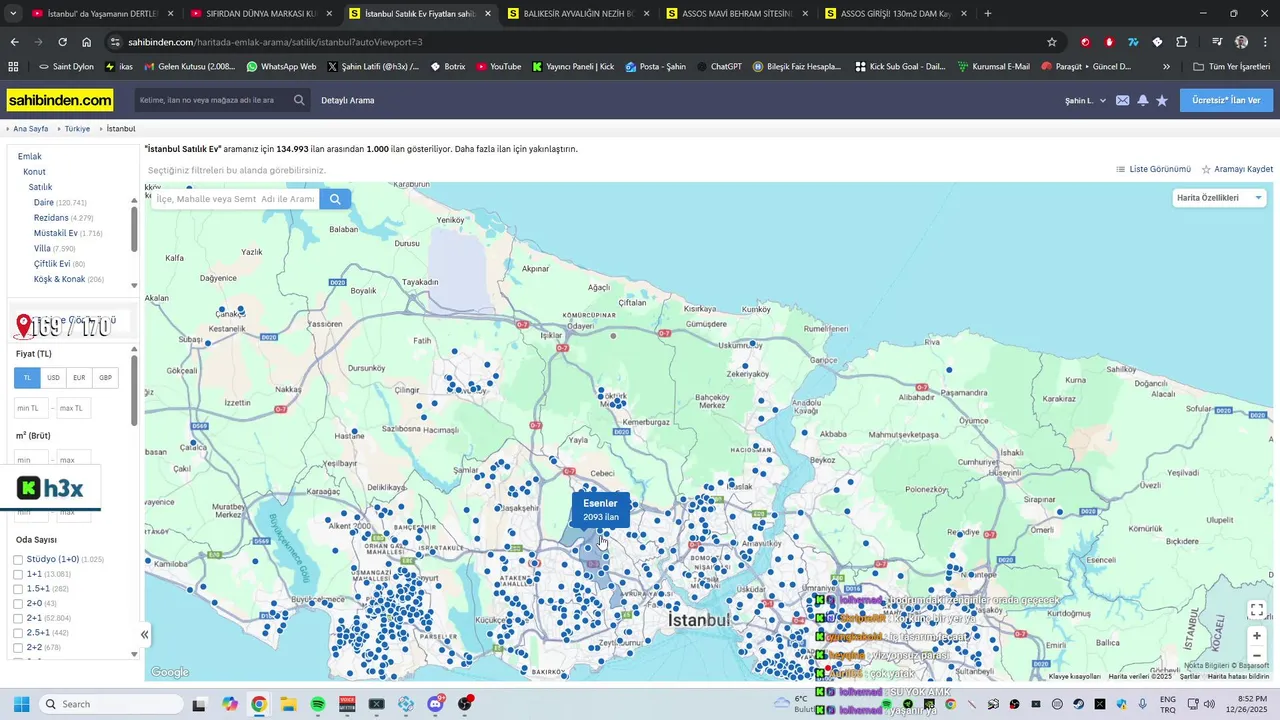Open the media control icon in toolbar
The width and height of the screenshot is (1280, 720).
1217,42
